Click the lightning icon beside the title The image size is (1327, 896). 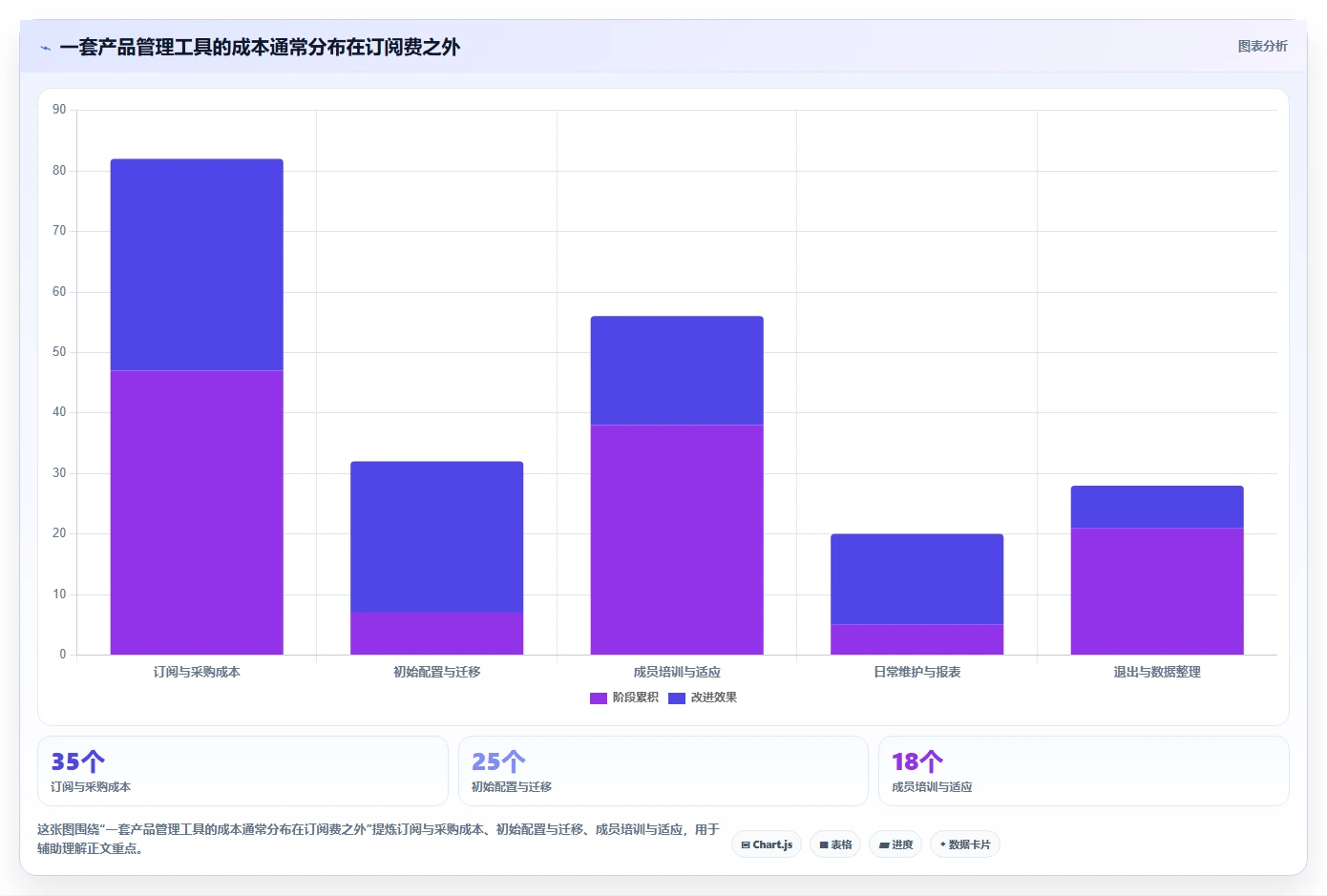(x=46, y=48)
